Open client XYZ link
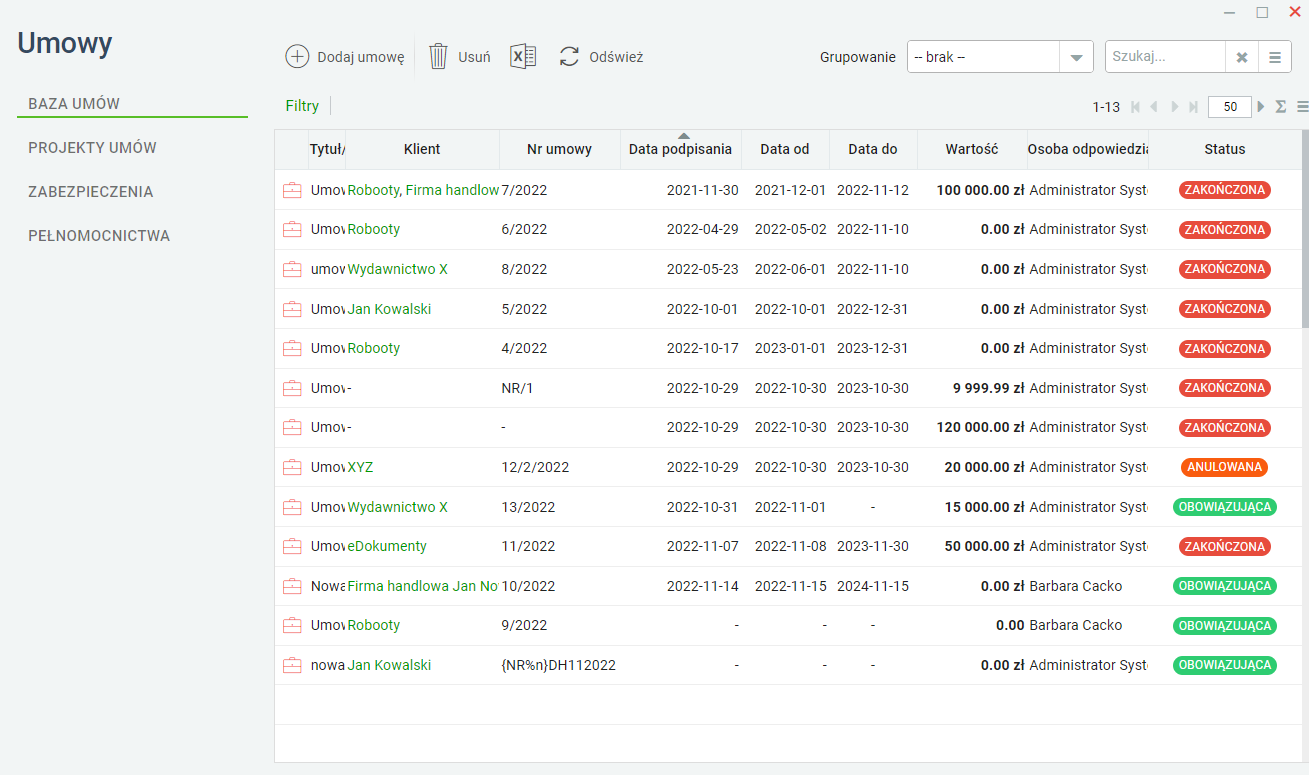 [360, 467]
